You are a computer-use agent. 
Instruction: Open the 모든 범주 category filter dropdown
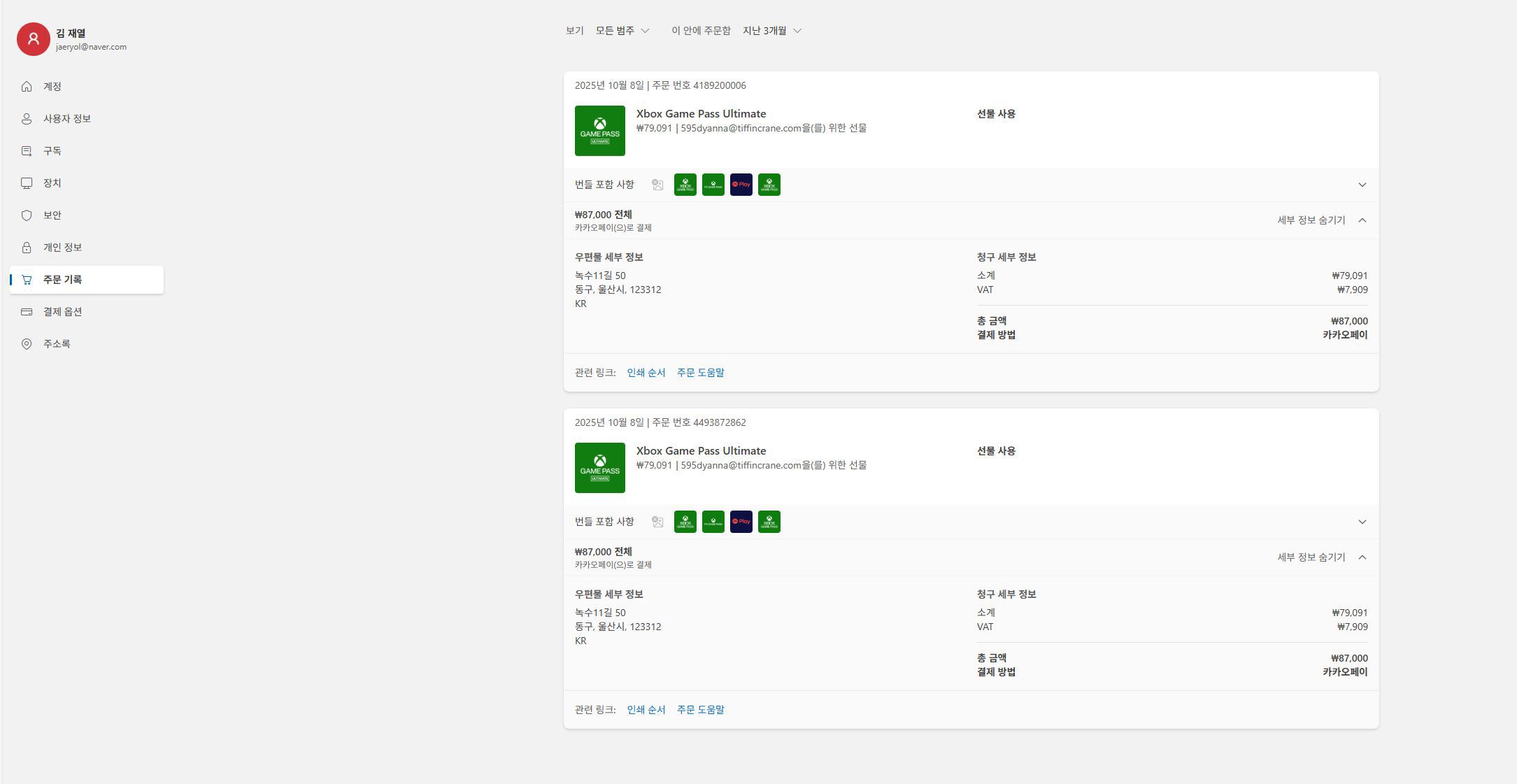[622, 31]
